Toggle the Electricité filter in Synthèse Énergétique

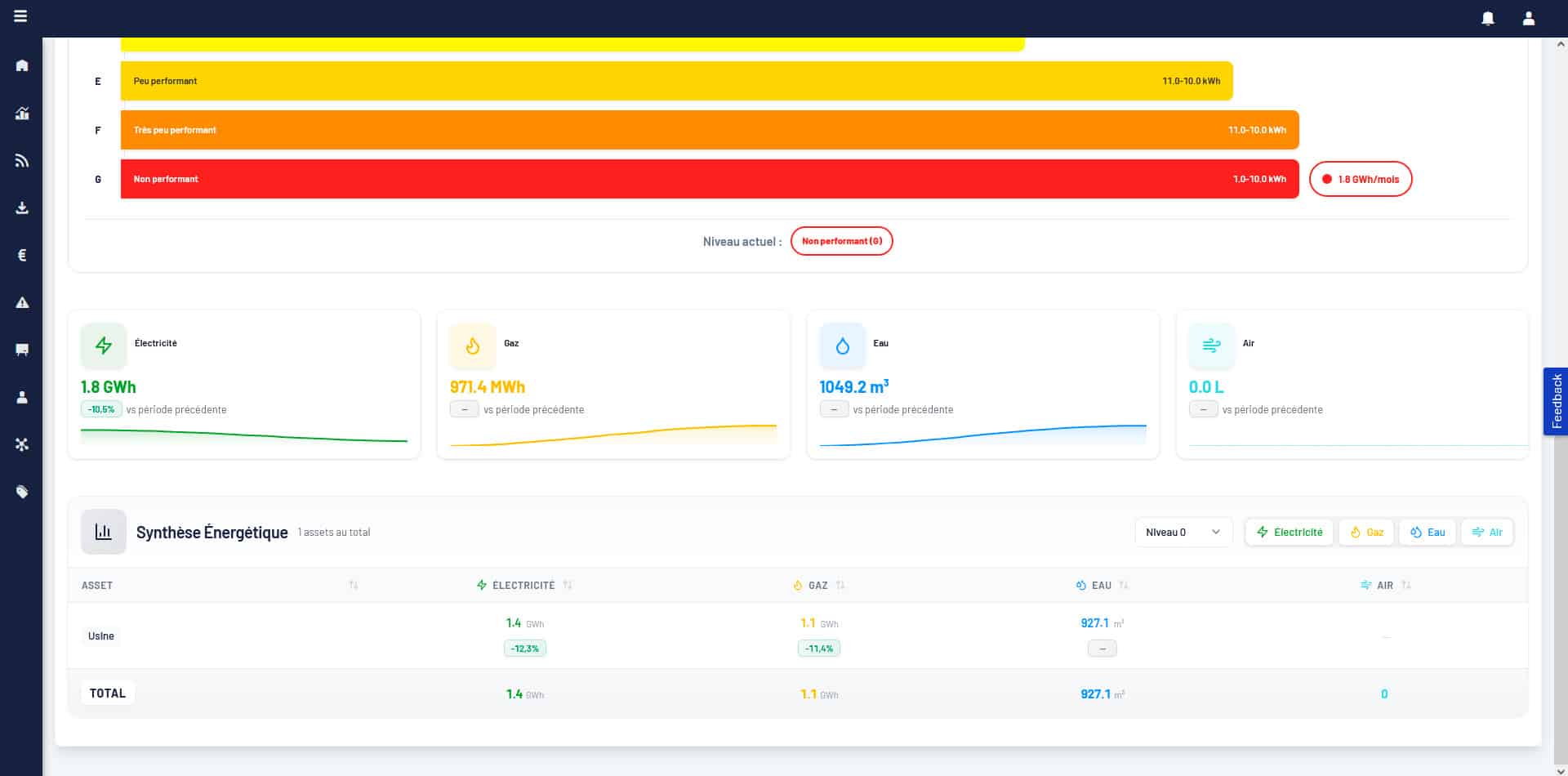tap(1289, 533)
